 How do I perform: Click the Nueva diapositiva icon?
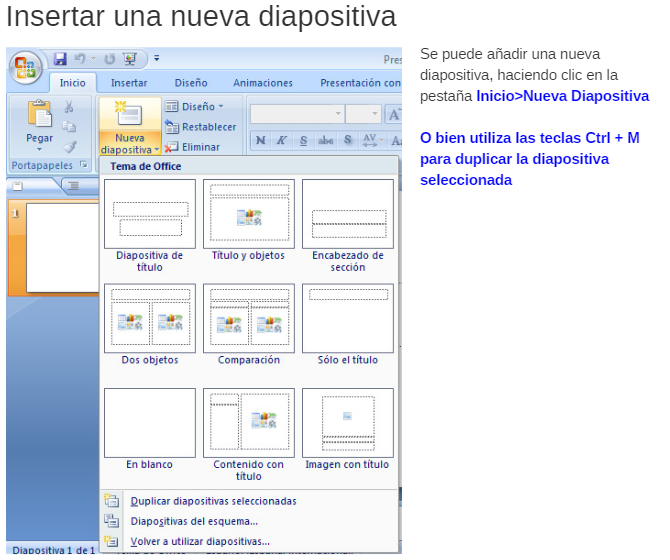pos(129,114)
